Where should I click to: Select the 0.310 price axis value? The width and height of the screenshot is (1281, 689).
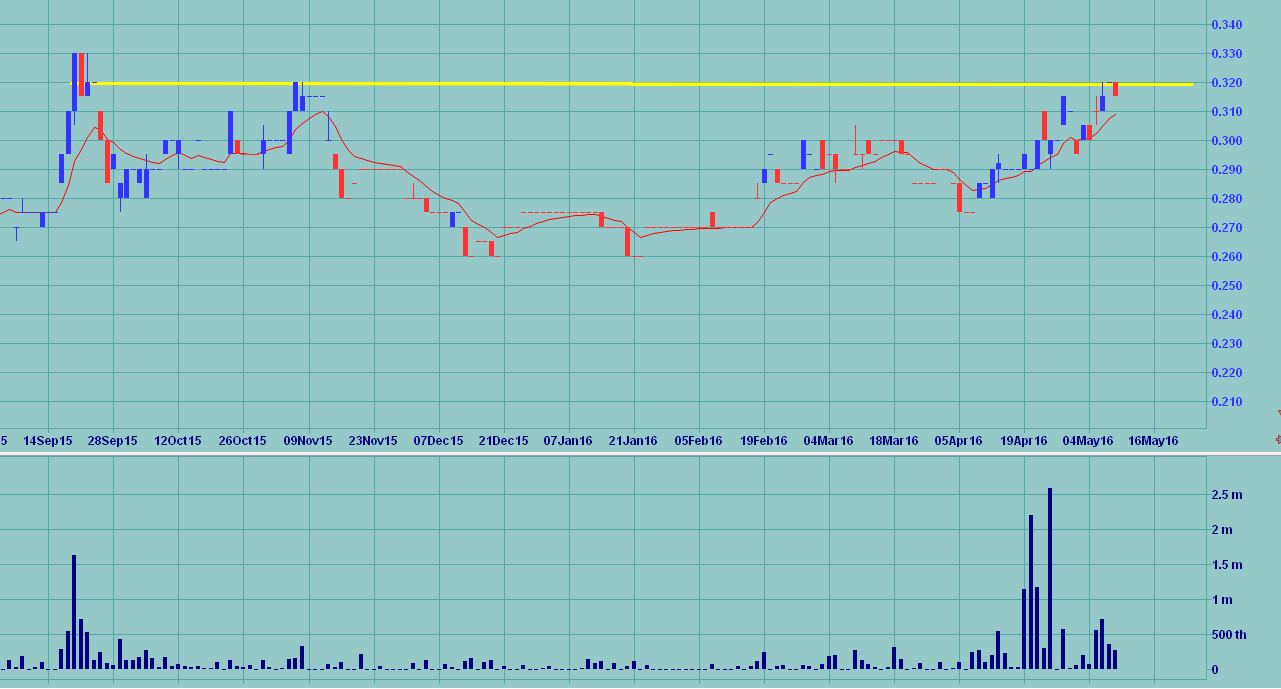[x=1226, y=112]
